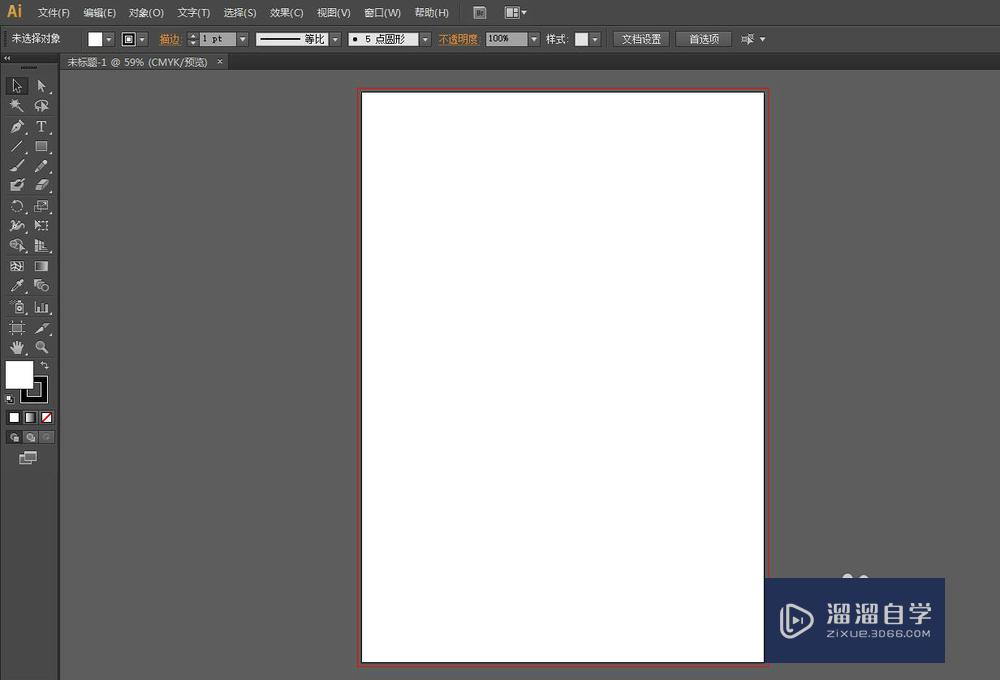Open the 效果(C) menu

pos(287,13)
